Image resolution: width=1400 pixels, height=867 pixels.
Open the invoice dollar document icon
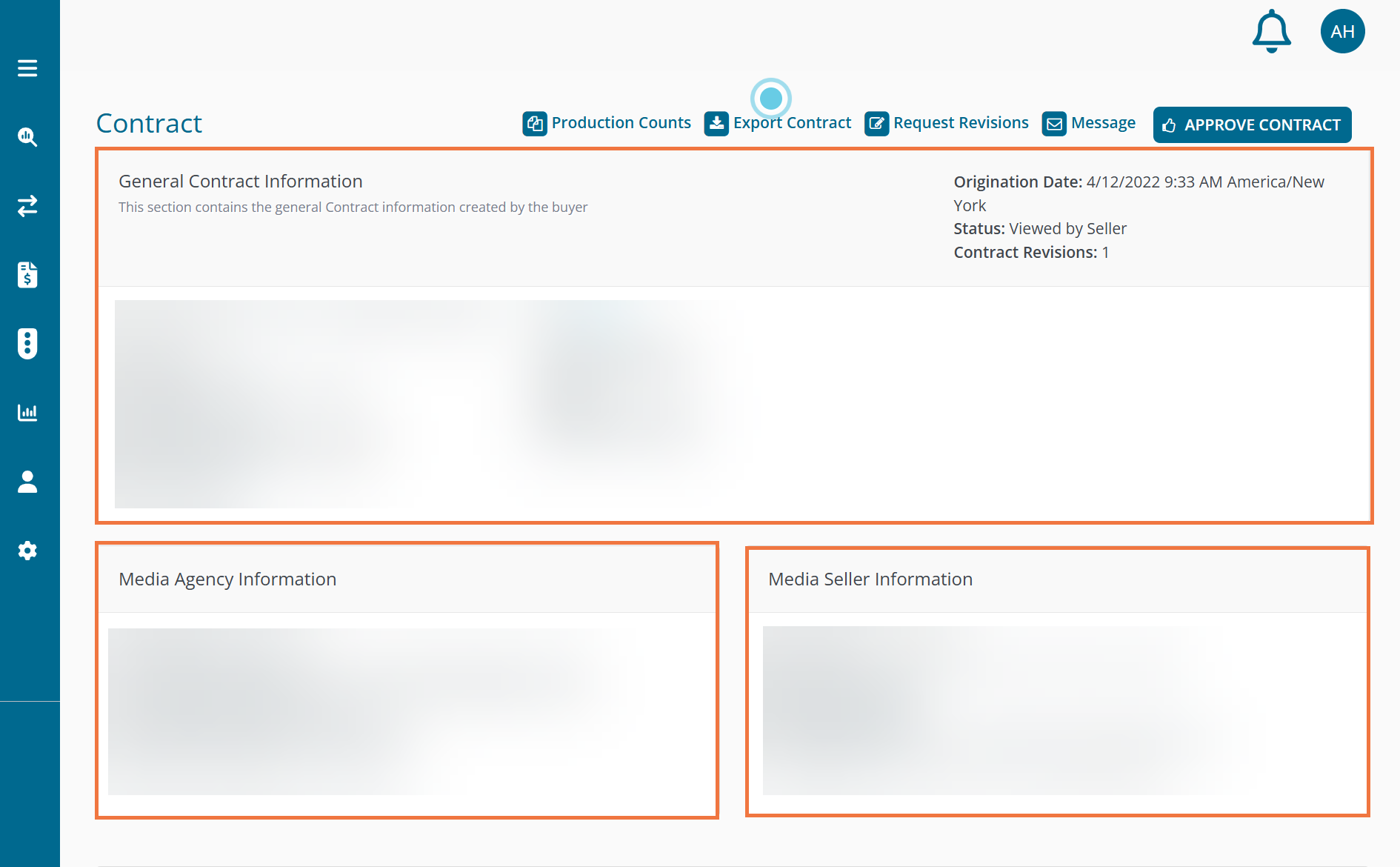pos(27,275)
